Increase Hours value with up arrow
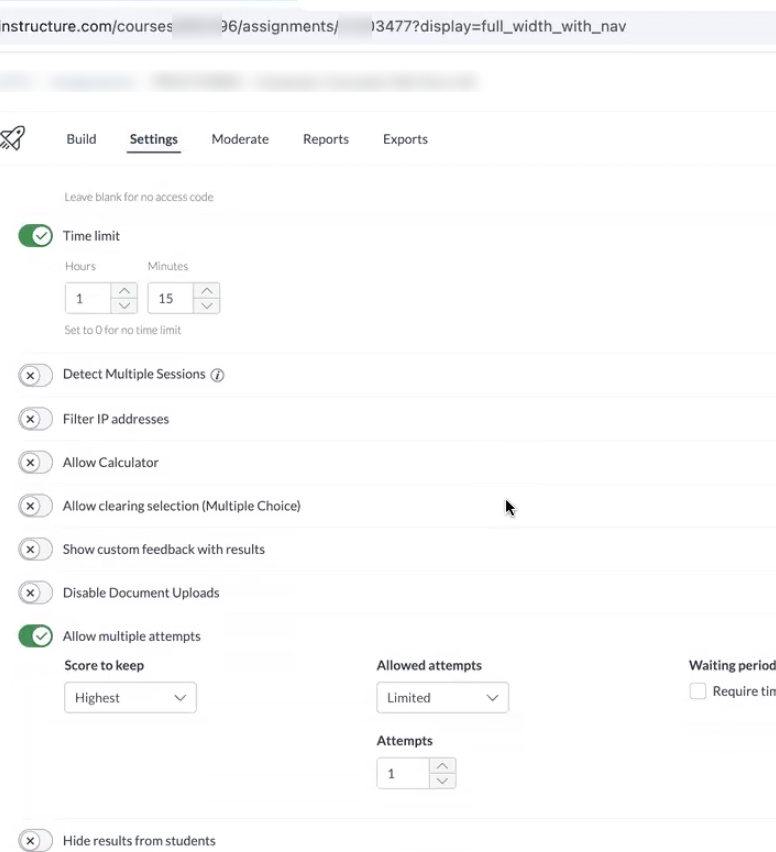This screenshot has height=852, width=776. (x=124, y=291)
